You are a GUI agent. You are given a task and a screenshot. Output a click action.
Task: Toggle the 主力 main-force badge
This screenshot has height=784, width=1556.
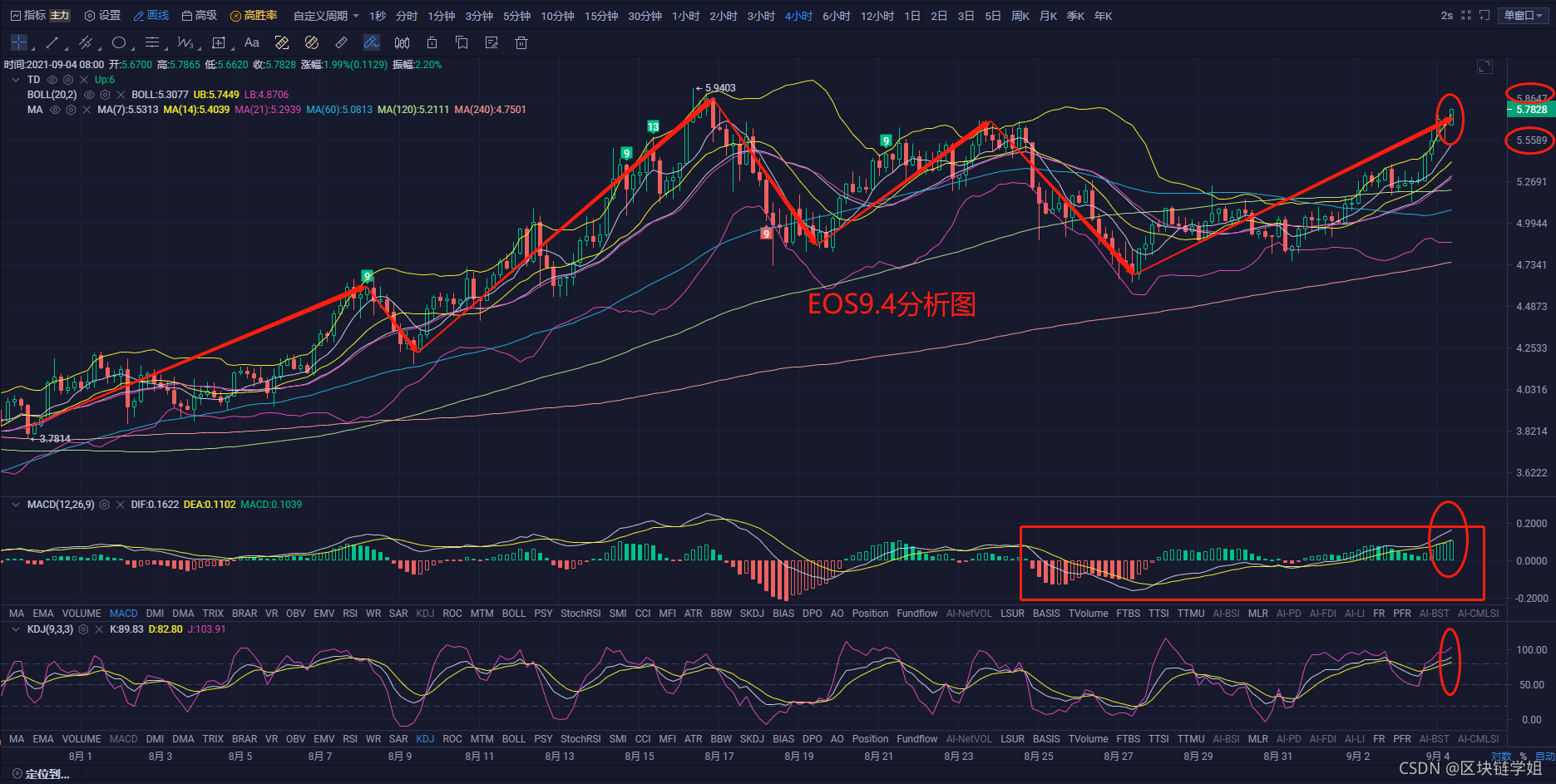60,16
